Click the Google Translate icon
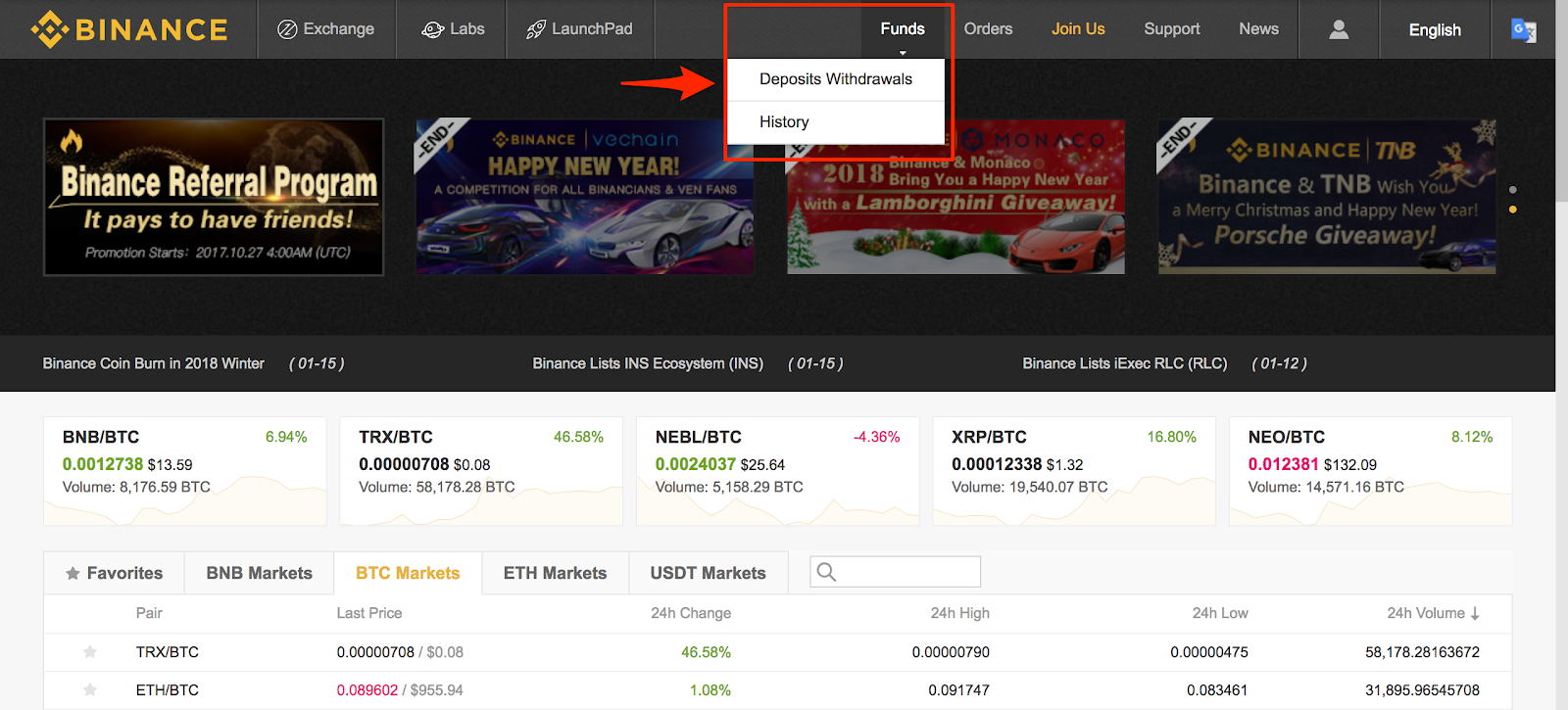The width and height of the screenshot is (1568, 710). (1524, 30)
